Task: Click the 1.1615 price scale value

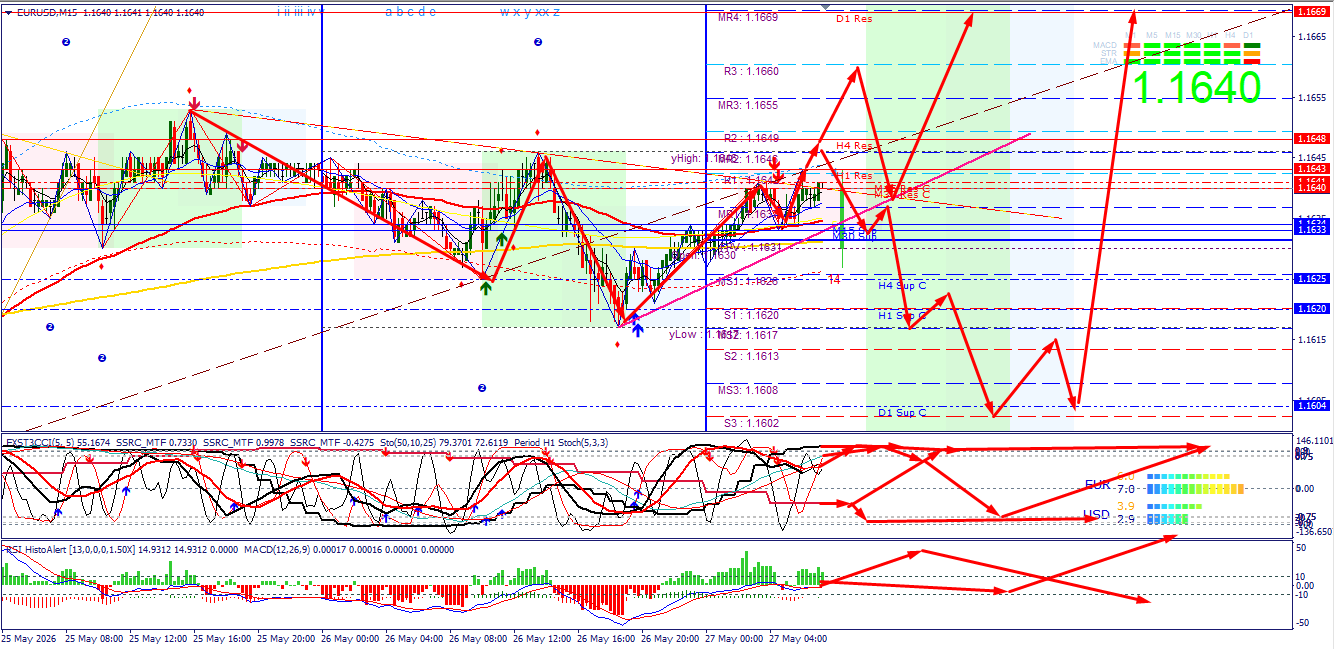Action: pyautogui.click(x=1312, y=340)
